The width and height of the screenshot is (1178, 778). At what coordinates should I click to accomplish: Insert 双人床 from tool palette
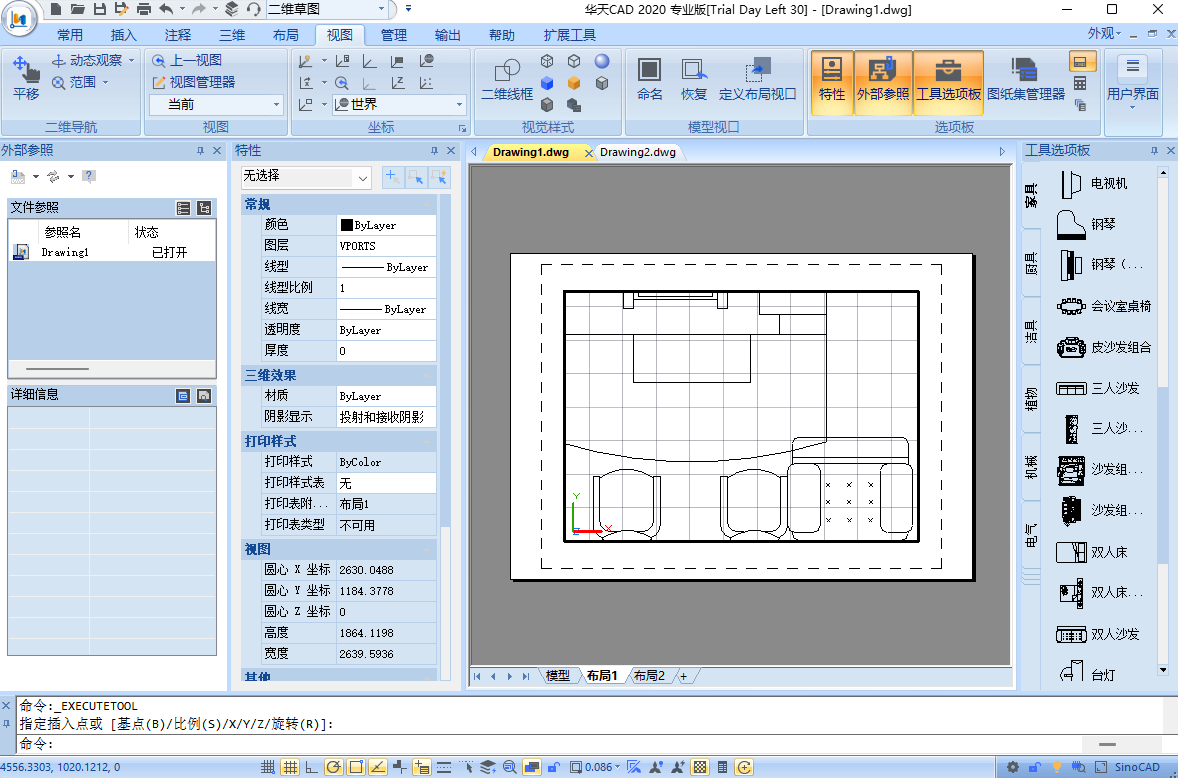pos(1092,552)
